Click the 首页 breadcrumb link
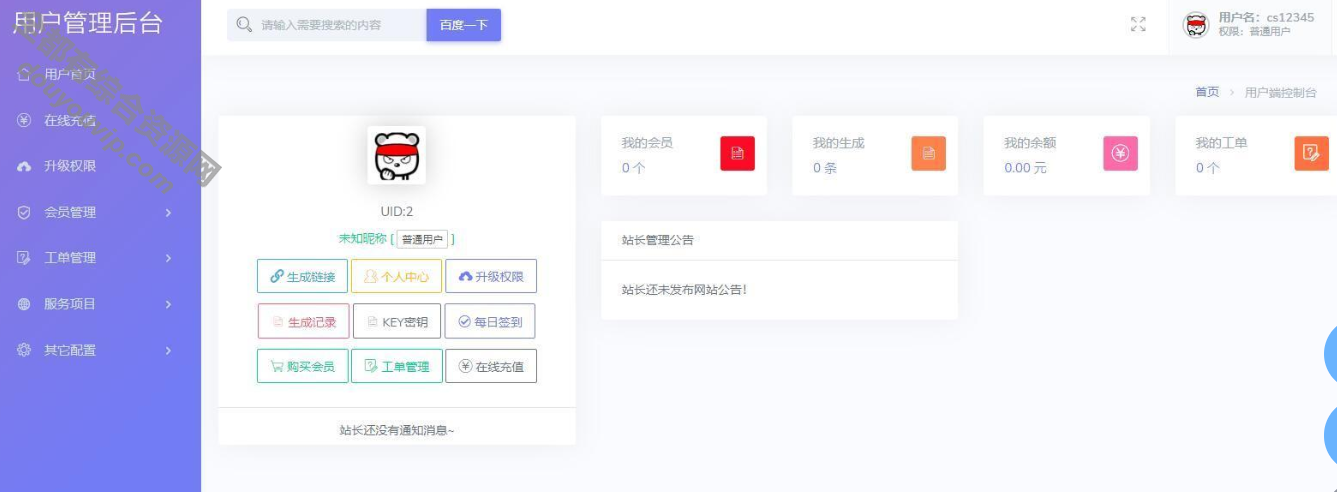The height and width of the screenshot is (492, 1337). point(1207,92)
